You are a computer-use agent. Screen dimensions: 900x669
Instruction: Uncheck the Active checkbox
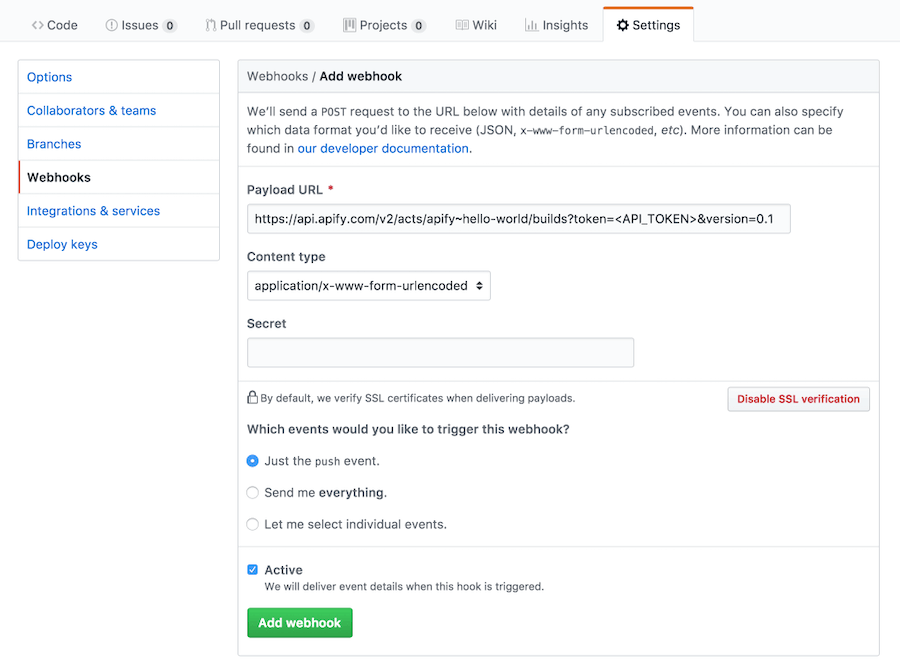pyautogui.click(x=252, y=569)
